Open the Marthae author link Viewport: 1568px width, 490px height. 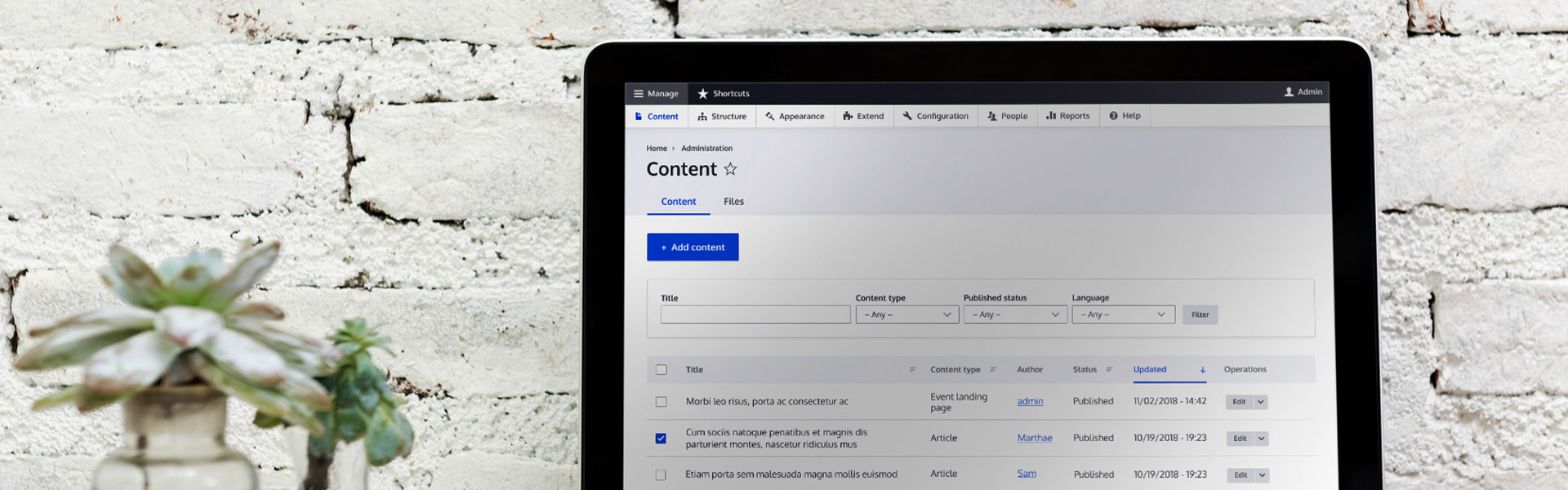click(1035, 439)
